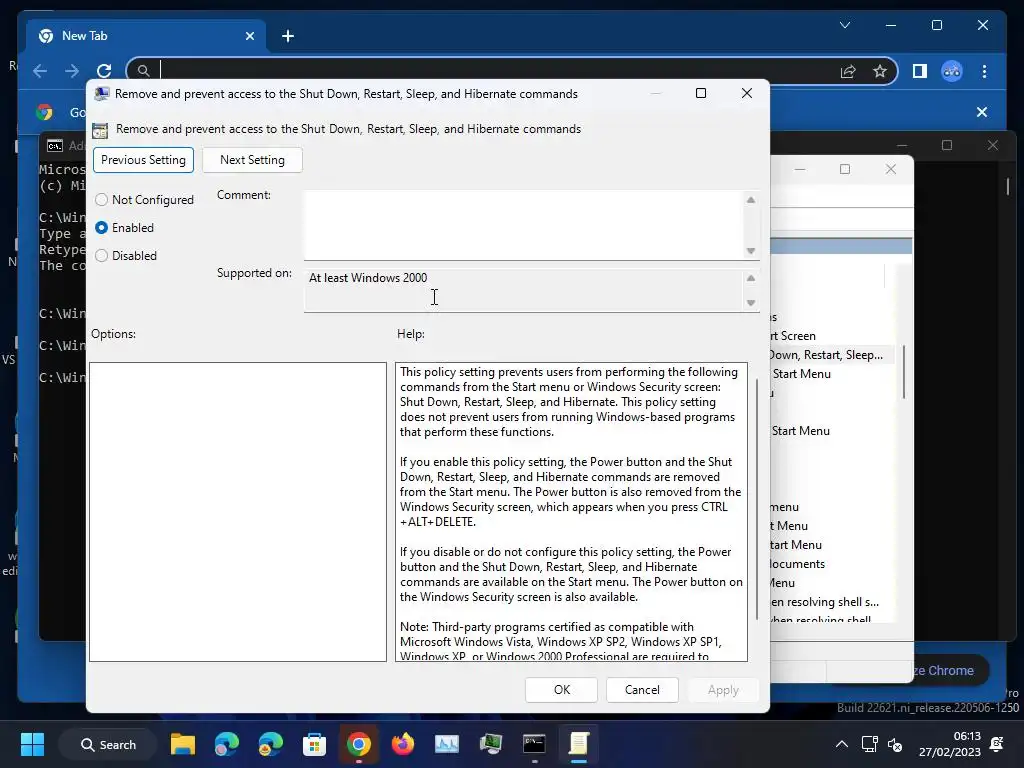The height and width of the screenshot is (768, 1024).
Task: Select the Not Configured radio button
Action: click(101, 200)
